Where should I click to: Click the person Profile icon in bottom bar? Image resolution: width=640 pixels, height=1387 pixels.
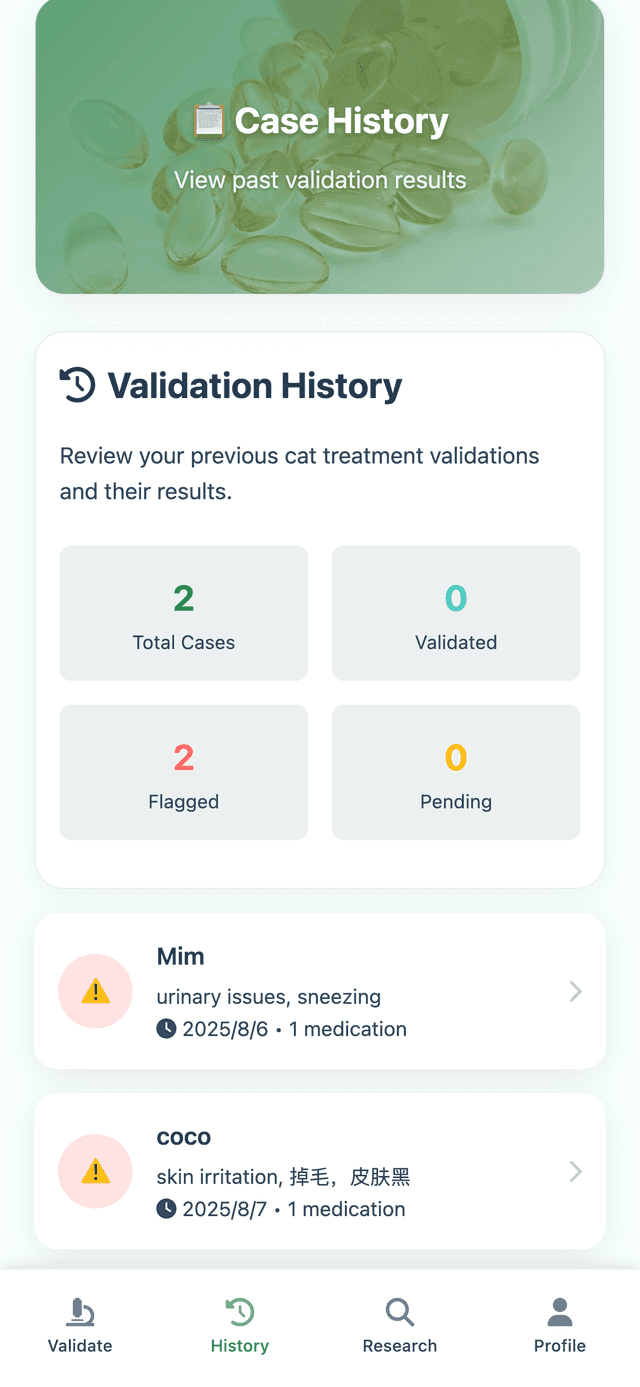[560, 1311]
